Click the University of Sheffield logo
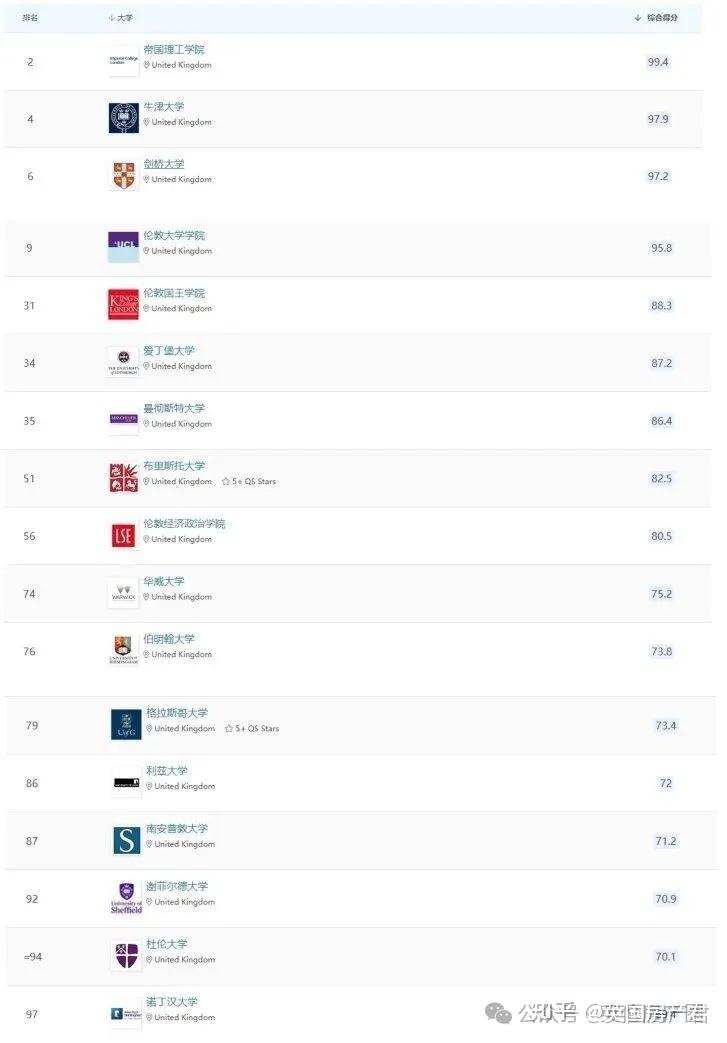The width and height of the screenshot is (727, 1043). click(127, 897)
